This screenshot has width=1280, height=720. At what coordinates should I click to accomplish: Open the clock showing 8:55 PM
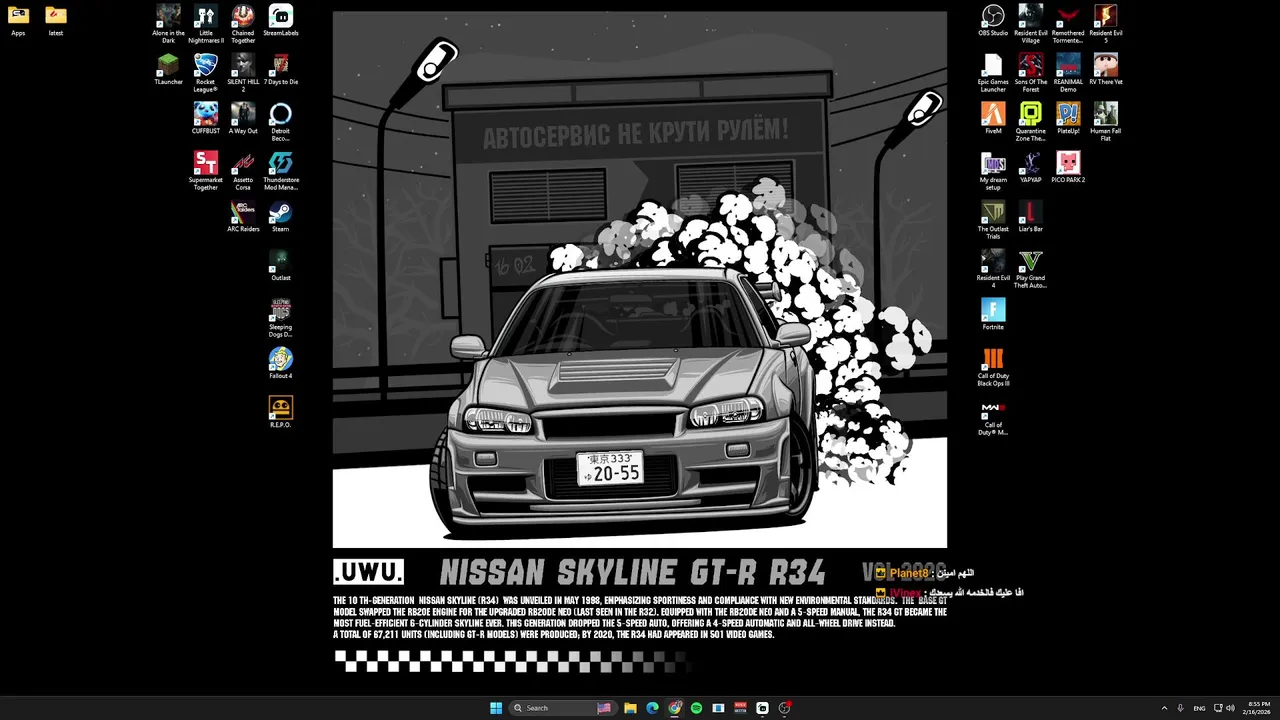(1259, 708)
